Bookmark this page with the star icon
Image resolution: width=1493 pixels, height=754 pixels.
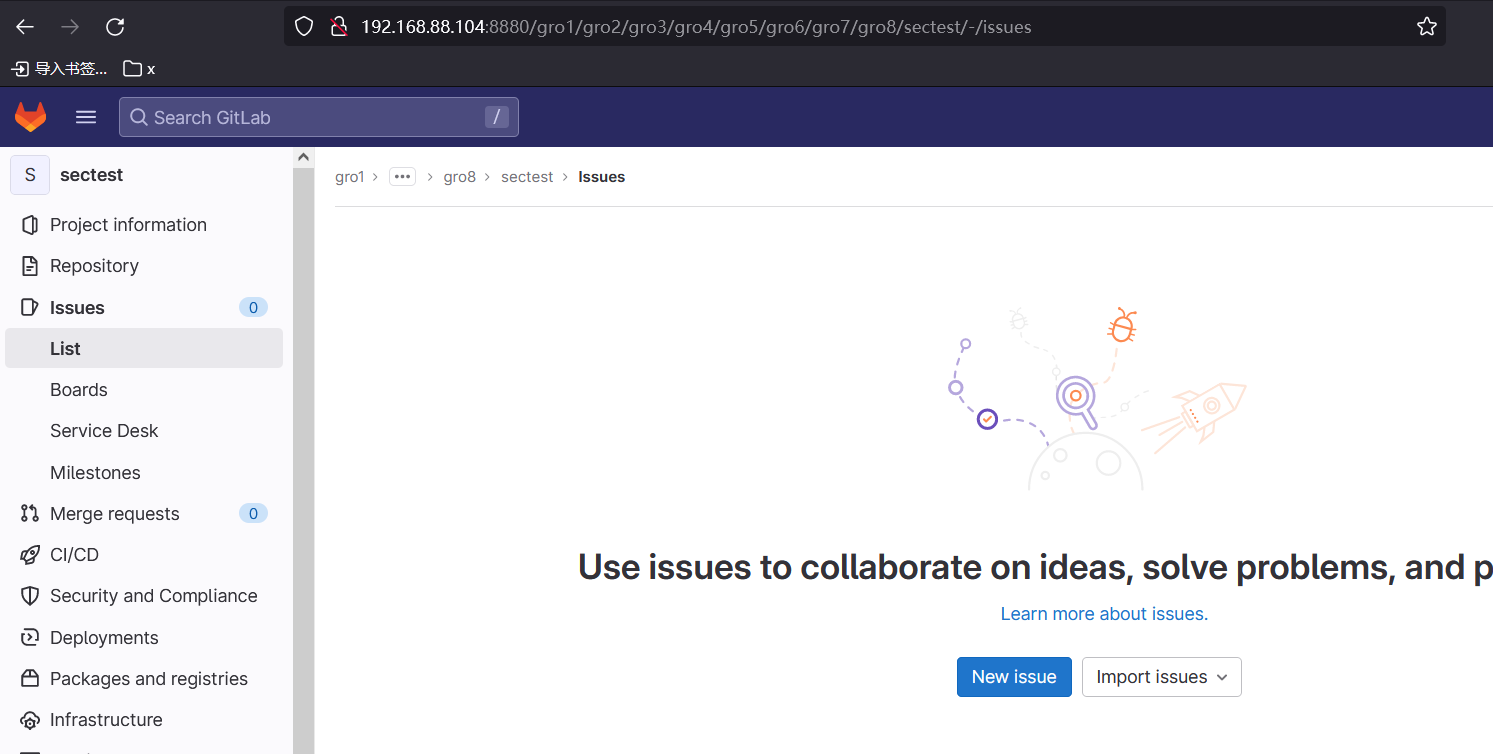1427,27
